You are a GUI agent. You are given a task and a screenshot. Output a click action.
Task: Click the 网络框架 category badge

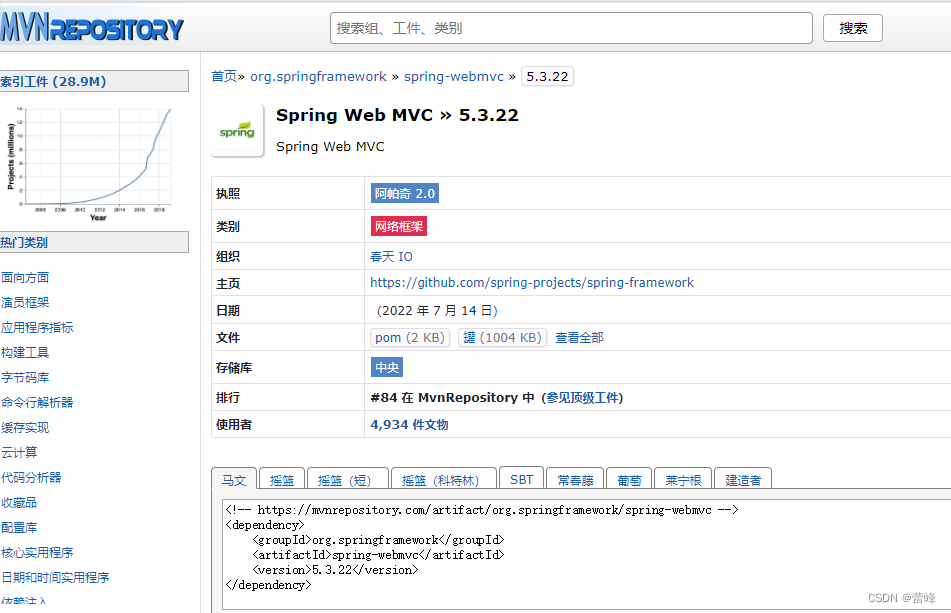click(398, 227)
